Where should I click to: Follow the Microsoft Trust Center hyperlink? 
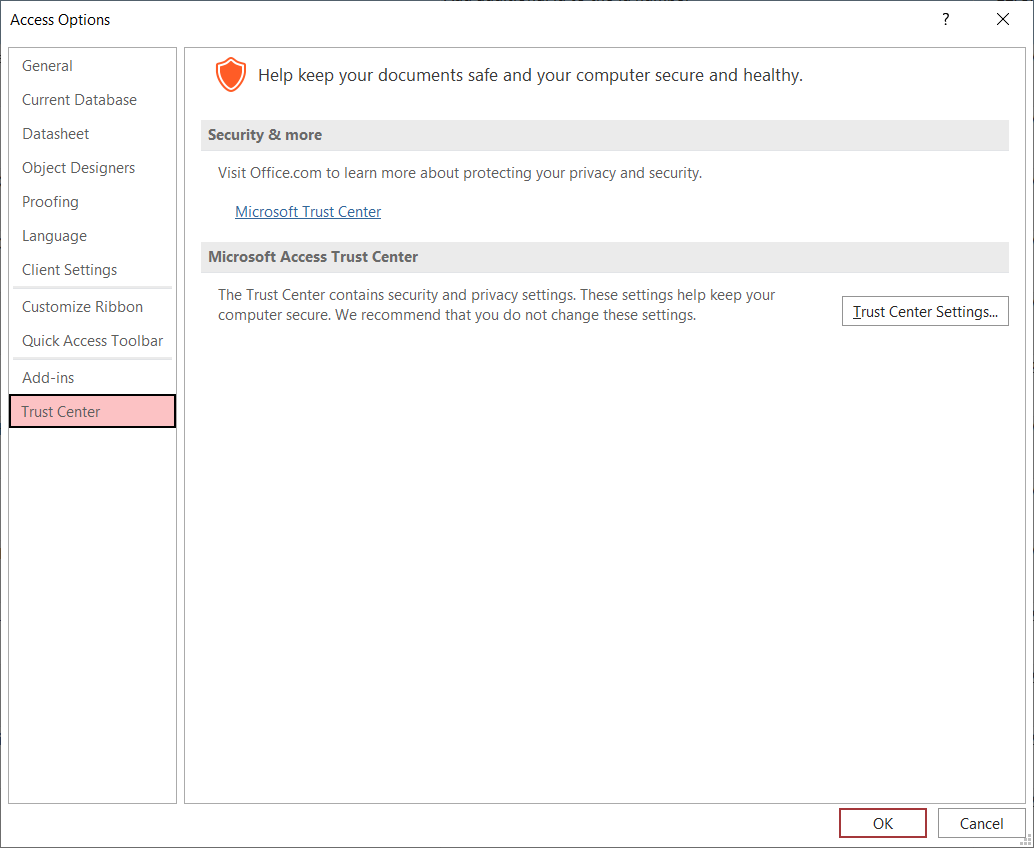308,212
